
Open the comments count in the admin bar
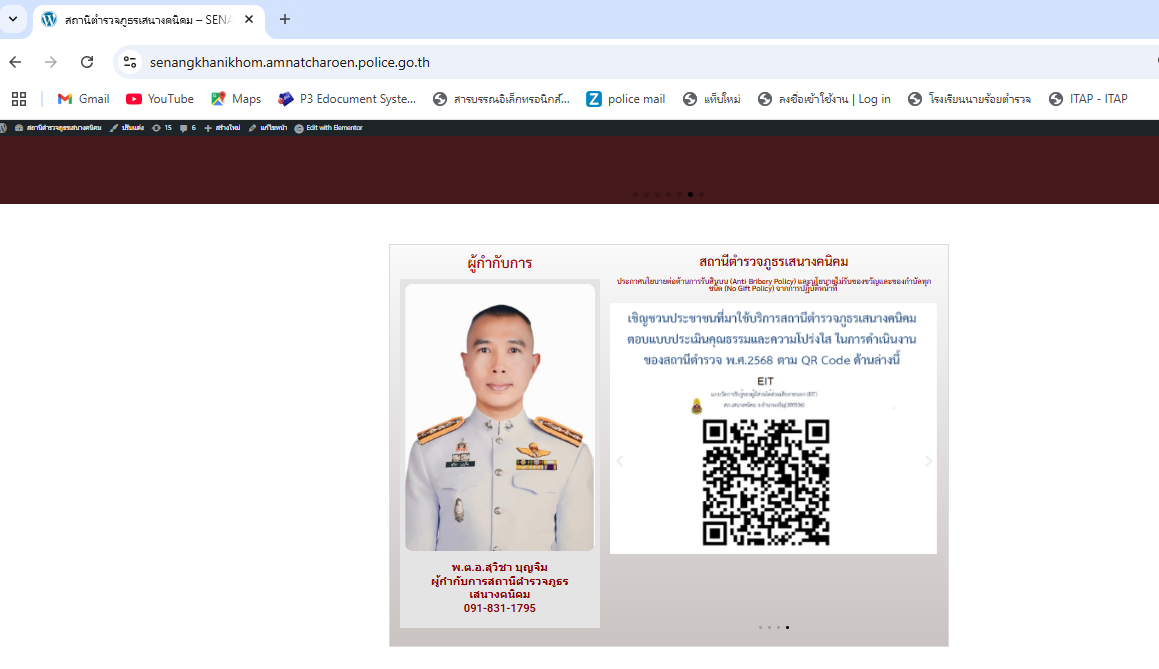[188, 128]
